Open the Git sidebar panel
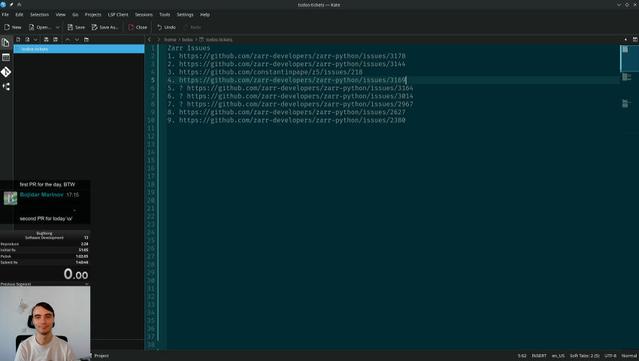The height and width of the screenshot is (361, 639). [x=6, y=72]
